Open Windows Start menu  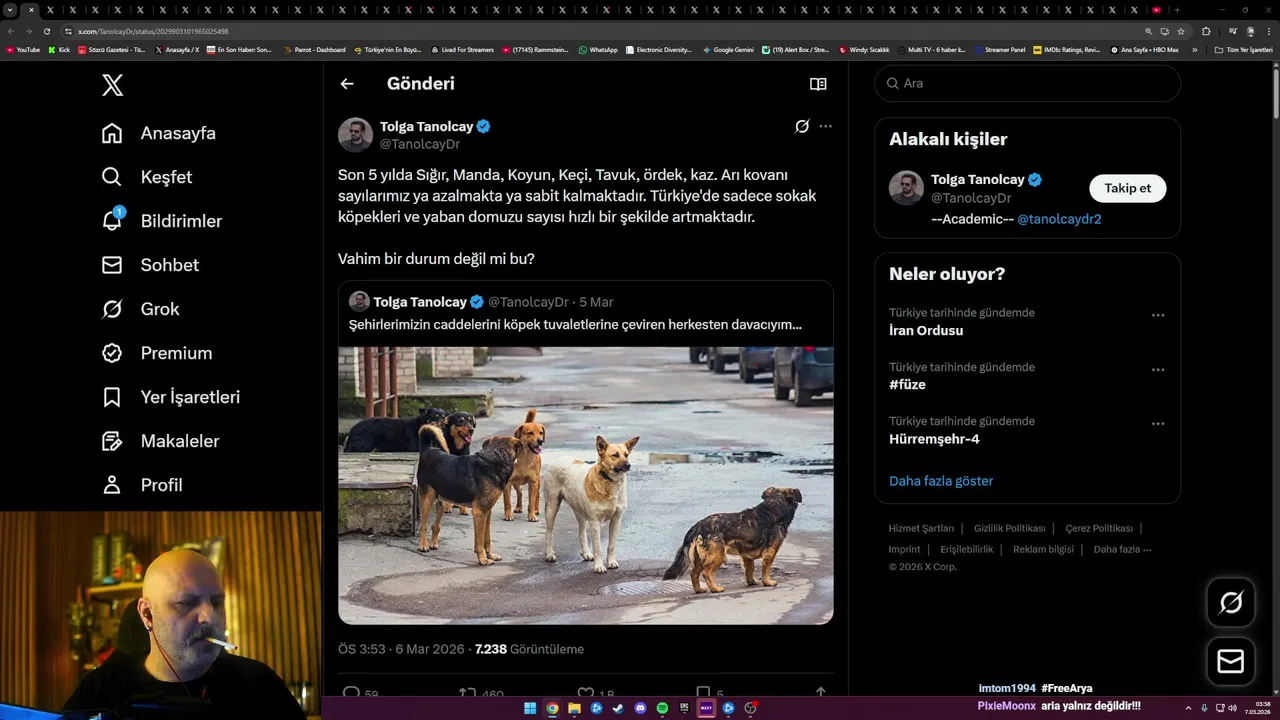pyautogui.click(x=530, y=708)
